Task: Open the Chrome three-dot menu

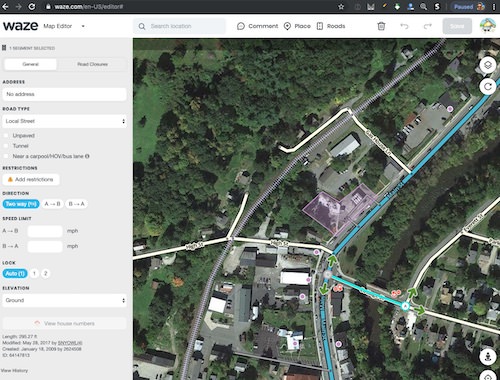Action: pyautogui.click(x=494, y=7)
